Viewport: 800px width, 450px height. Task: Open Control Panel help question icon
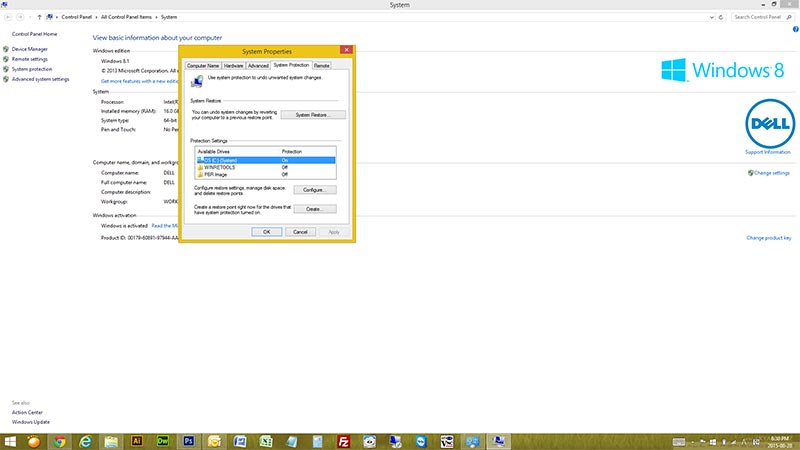tap(795, 30)
